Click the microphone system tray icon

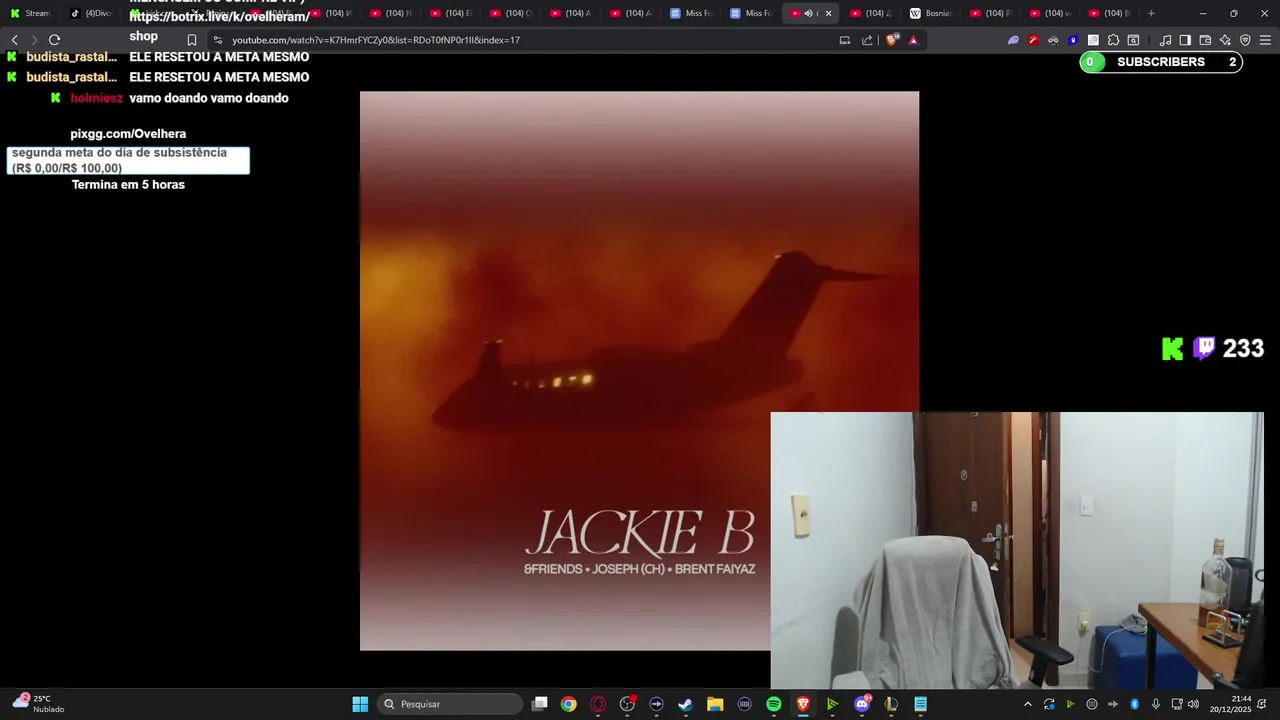pos(1155,704)
